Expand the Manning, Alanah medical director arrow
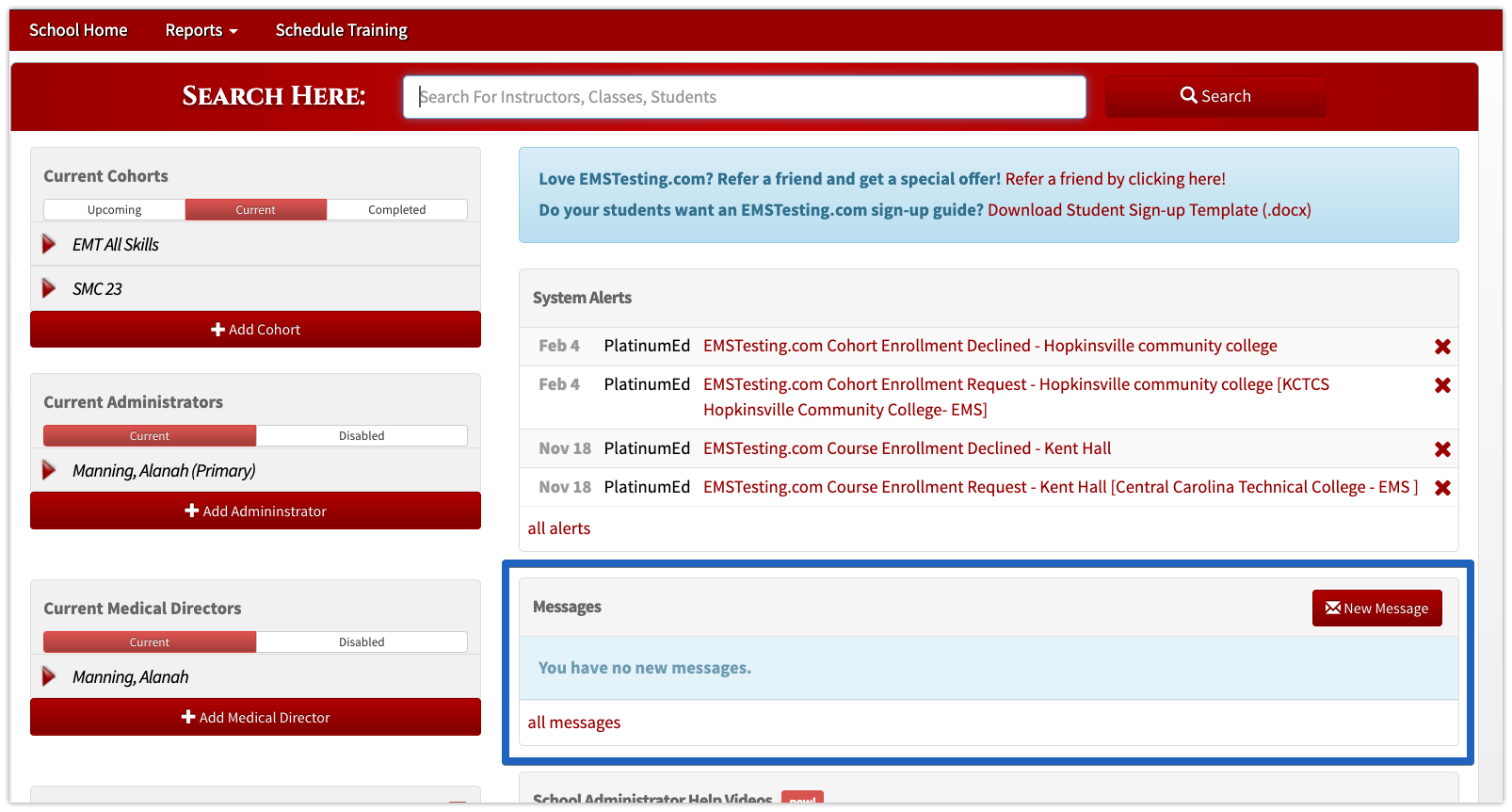Viewport: 1512px width, 812px height. (49, 676)
